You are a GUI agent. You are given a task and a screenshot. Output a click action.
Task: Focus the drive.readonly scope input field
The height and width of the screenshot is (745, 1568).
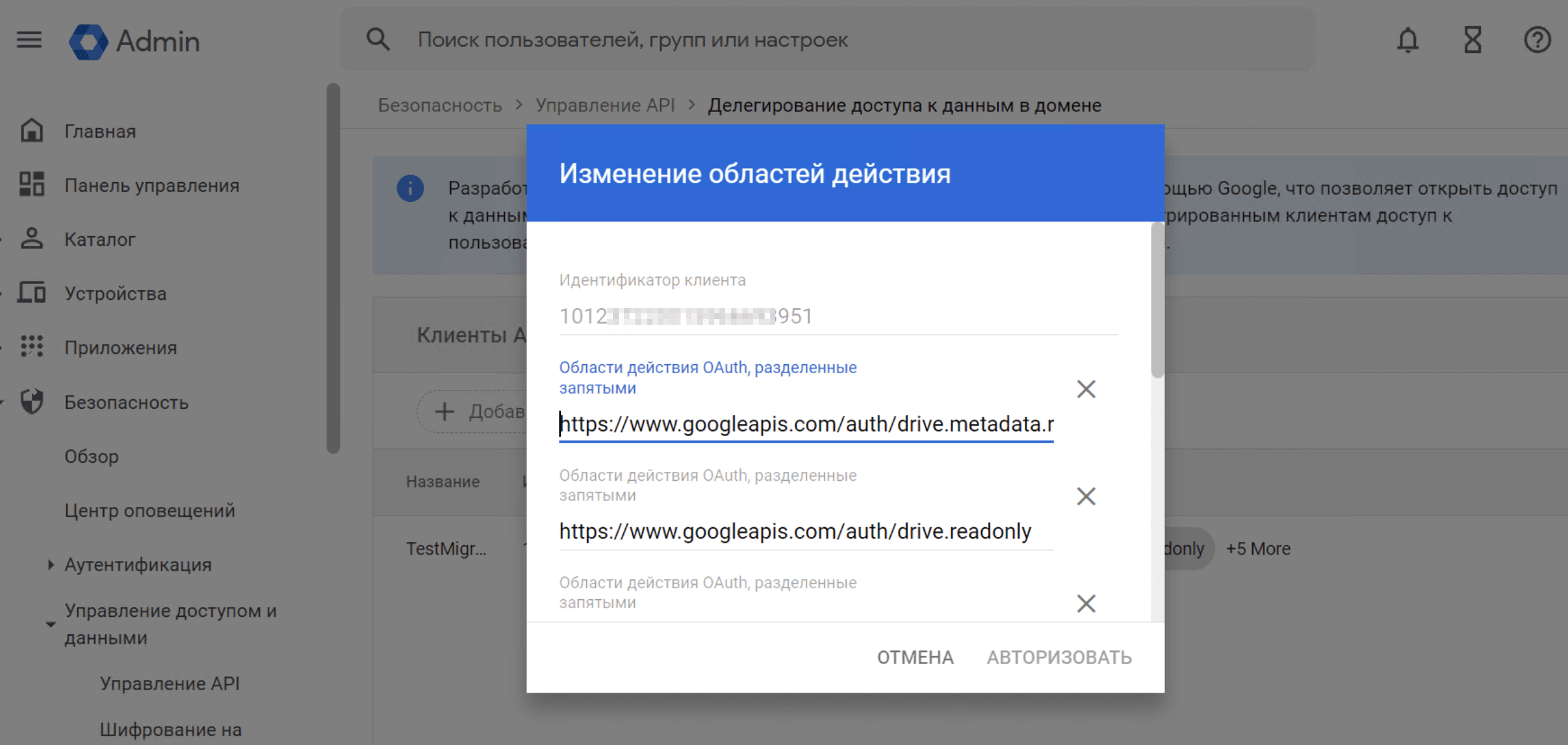[806, 531]
